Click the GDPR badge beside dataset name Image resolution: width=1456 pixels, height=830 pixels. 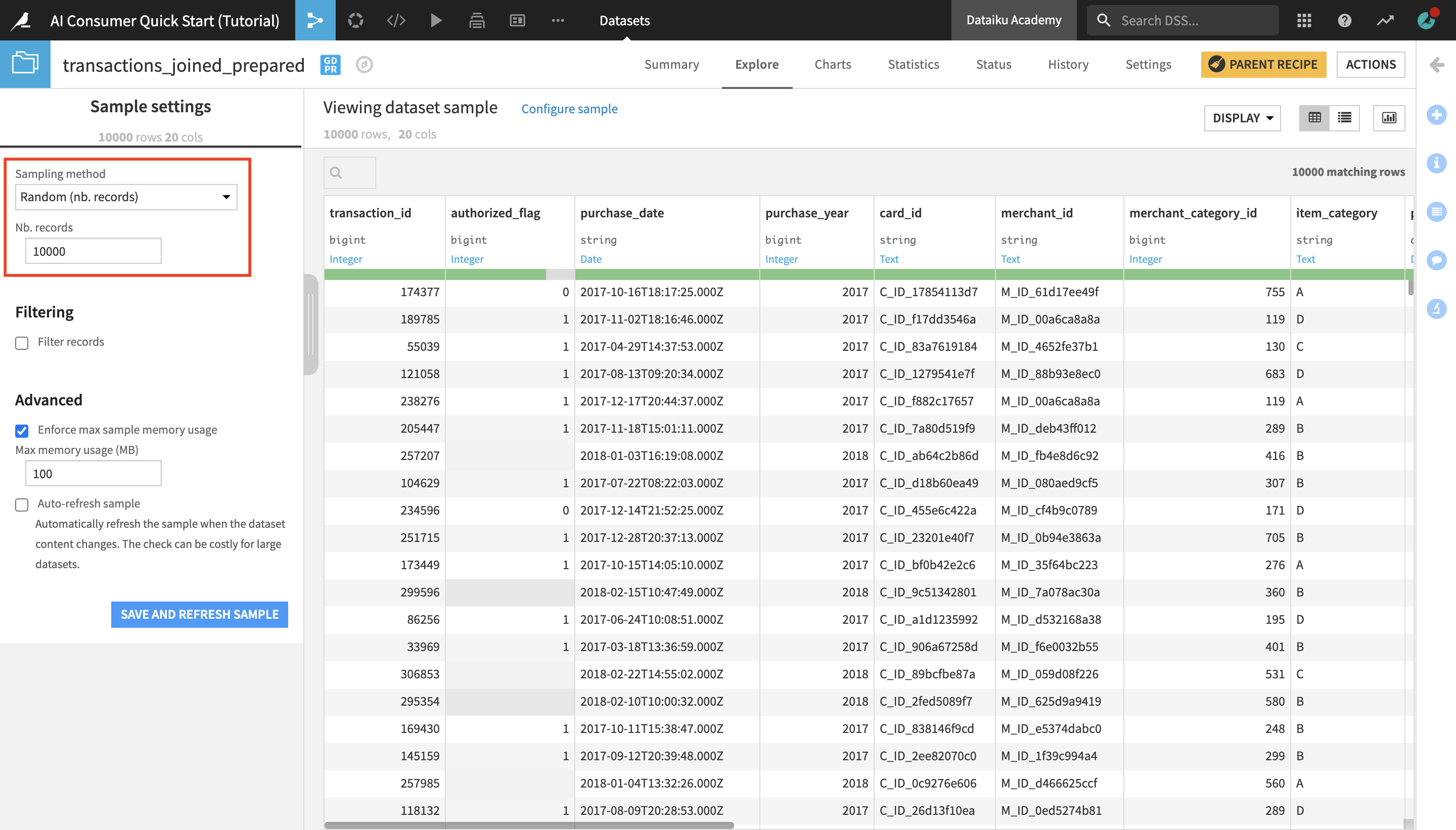(x=331, y=64)
